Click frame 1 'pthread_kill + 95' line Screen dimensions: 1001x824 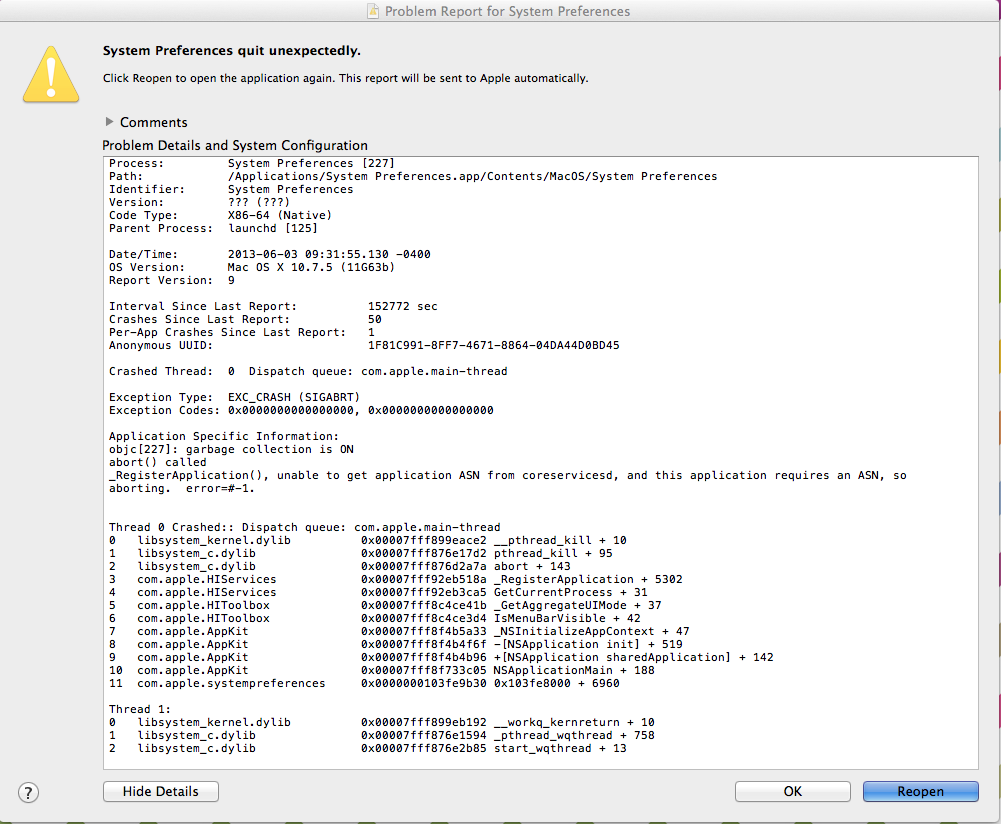pyautogui.click(x=361, y=553)
